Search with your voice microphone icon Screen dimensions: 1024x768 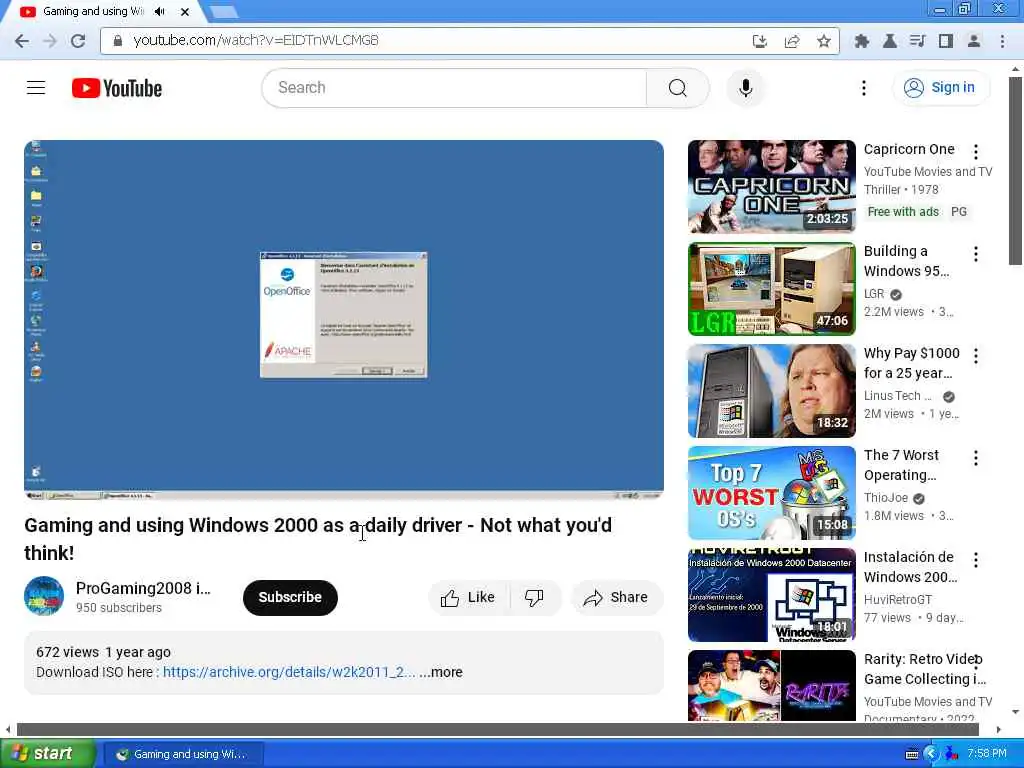(745, 88)
